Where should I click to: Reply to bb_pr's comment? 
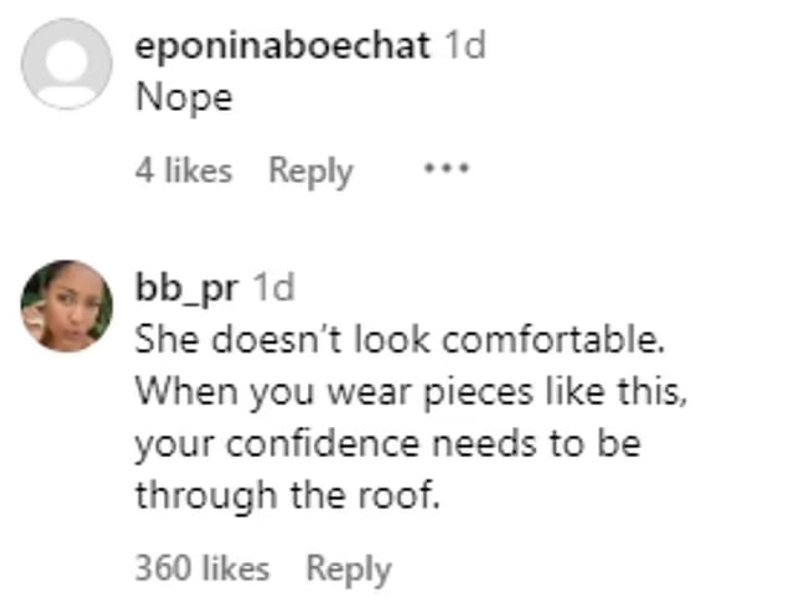click(x=347, y=569)
